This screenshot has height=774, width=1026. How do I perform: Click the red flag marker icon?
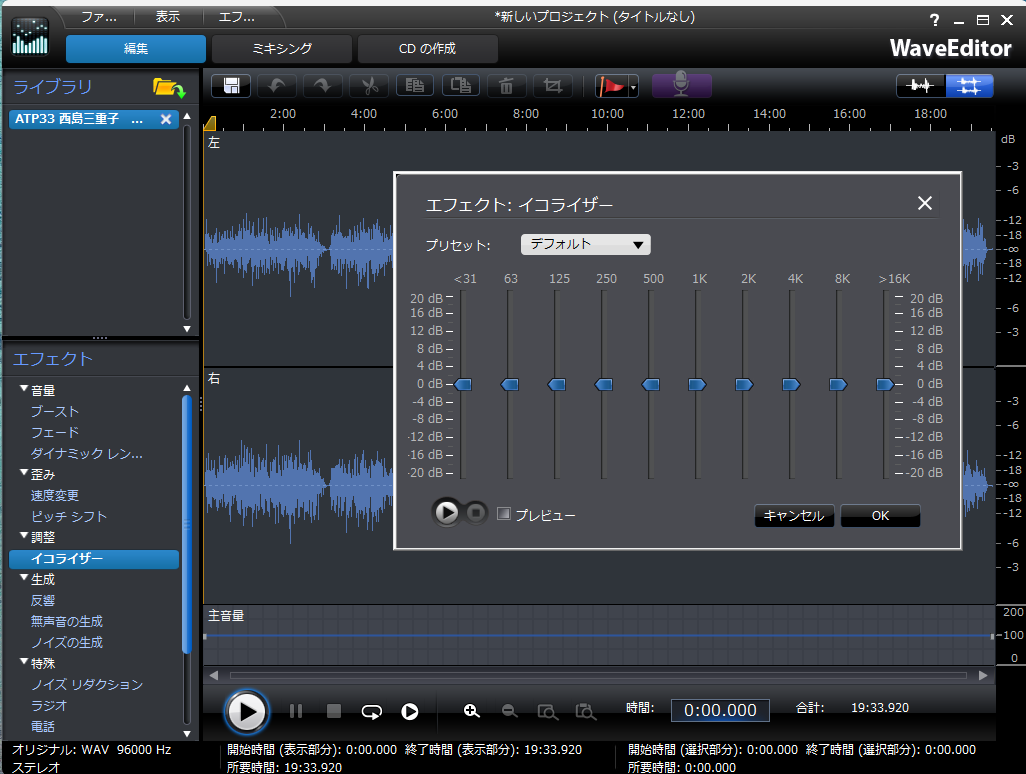point(610,86)
